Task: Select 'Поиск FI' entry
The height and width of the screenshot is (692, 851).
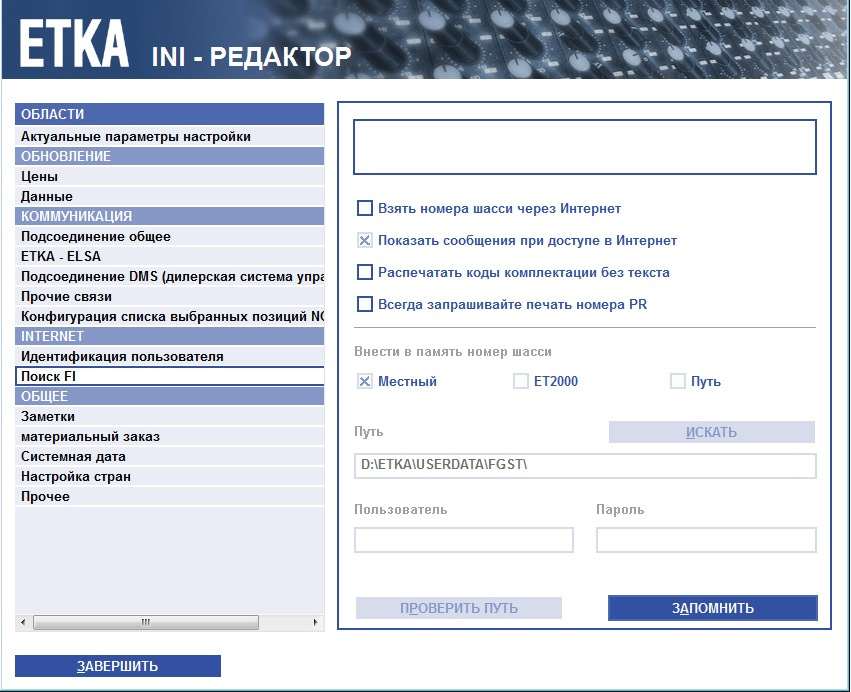Action: (x=169, y=376)
